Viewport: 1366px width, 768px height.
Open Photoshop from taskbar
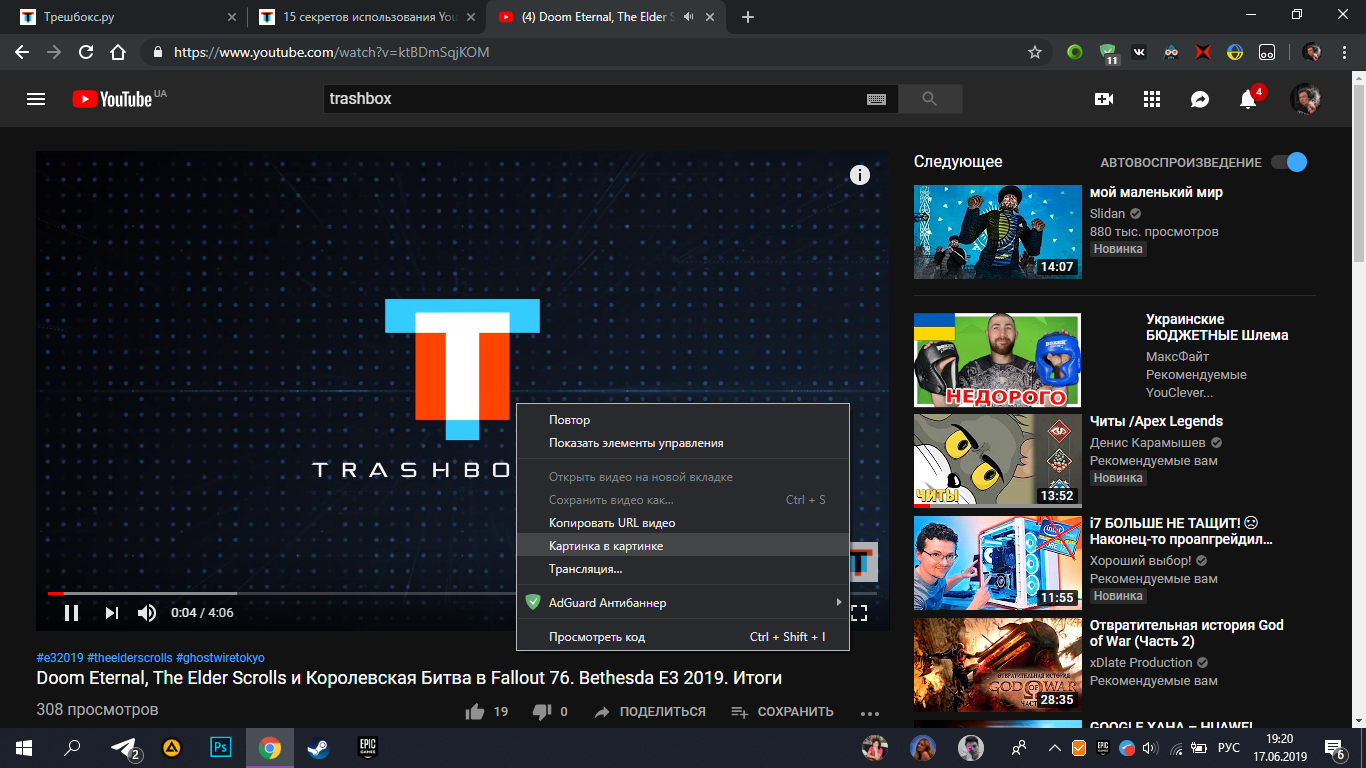(221, 747)
